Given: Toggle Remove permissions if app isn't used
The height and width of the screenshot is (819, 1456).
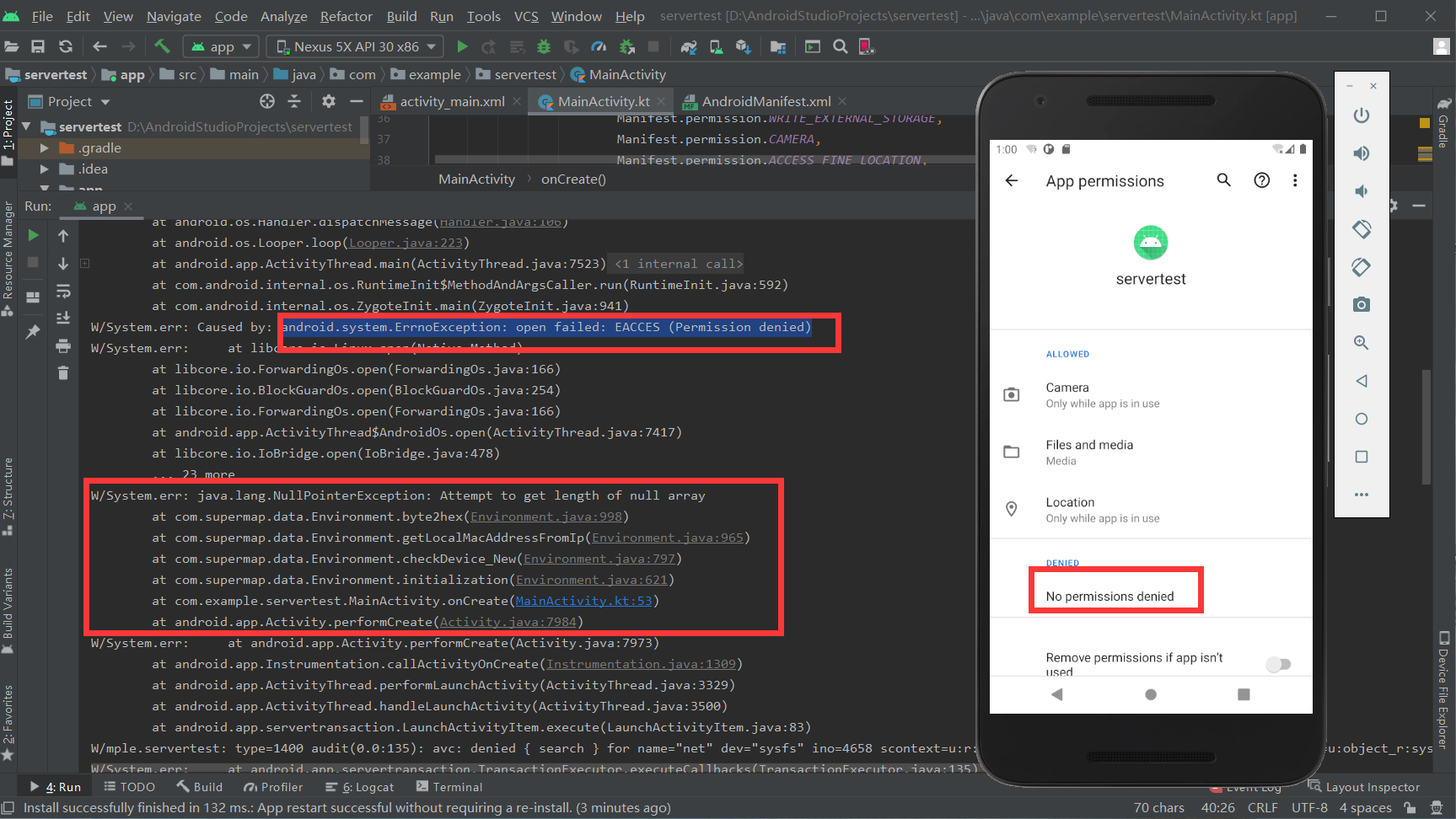Looking at the screenshot, I should (x=1278, y=664).
